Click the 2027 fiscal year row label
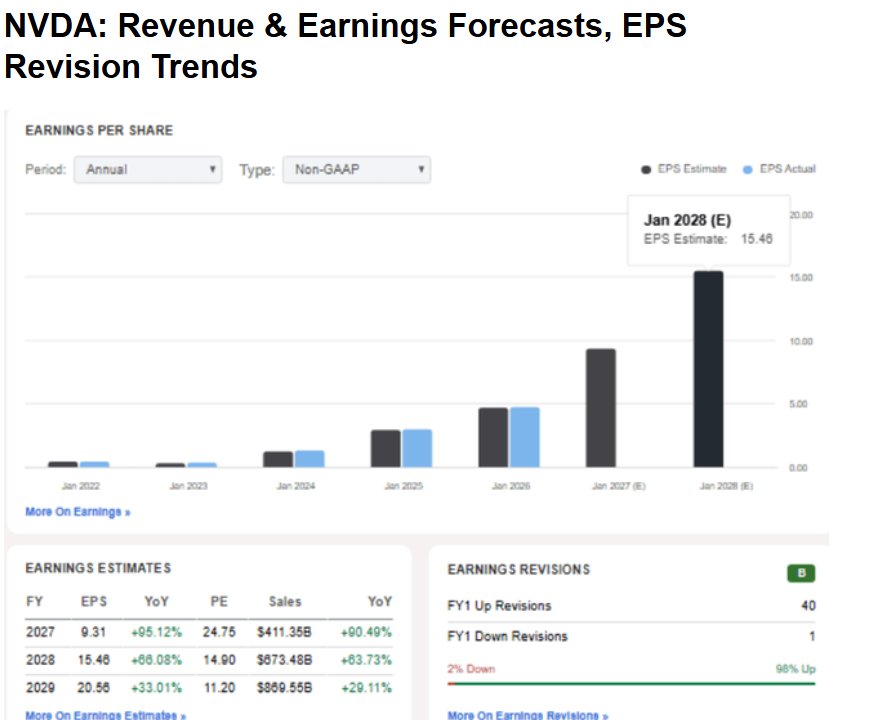 coord(40,632)
